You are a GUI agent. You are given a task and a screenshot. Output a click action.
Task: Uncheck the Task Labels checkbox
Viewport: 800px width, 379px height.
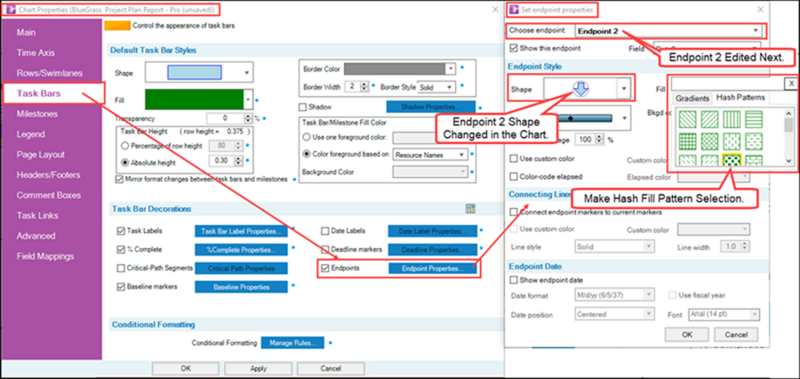(x=121, y=231)
